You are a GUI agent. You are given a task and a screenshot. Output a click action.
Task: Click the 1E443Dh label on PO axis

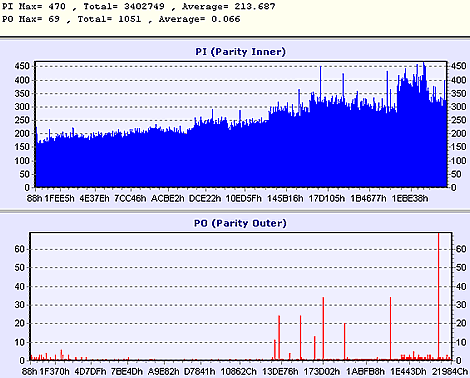pyautogui.click(x=408, y=371)
